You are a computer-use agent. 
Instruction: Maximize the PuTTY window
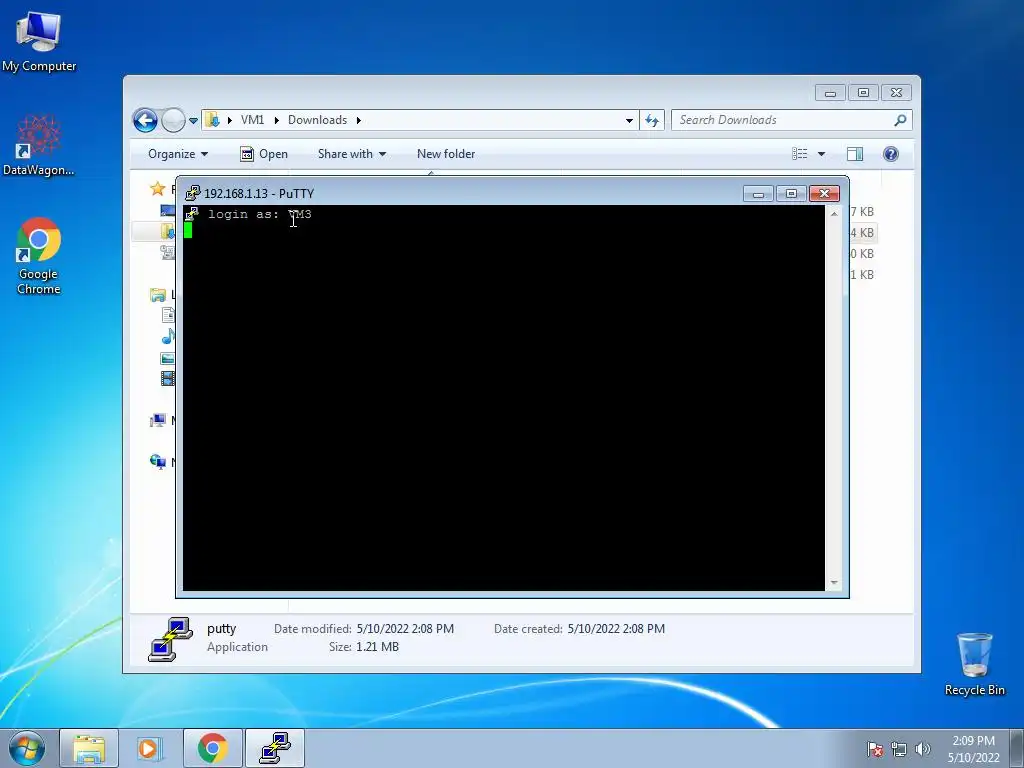pos(791,194)
